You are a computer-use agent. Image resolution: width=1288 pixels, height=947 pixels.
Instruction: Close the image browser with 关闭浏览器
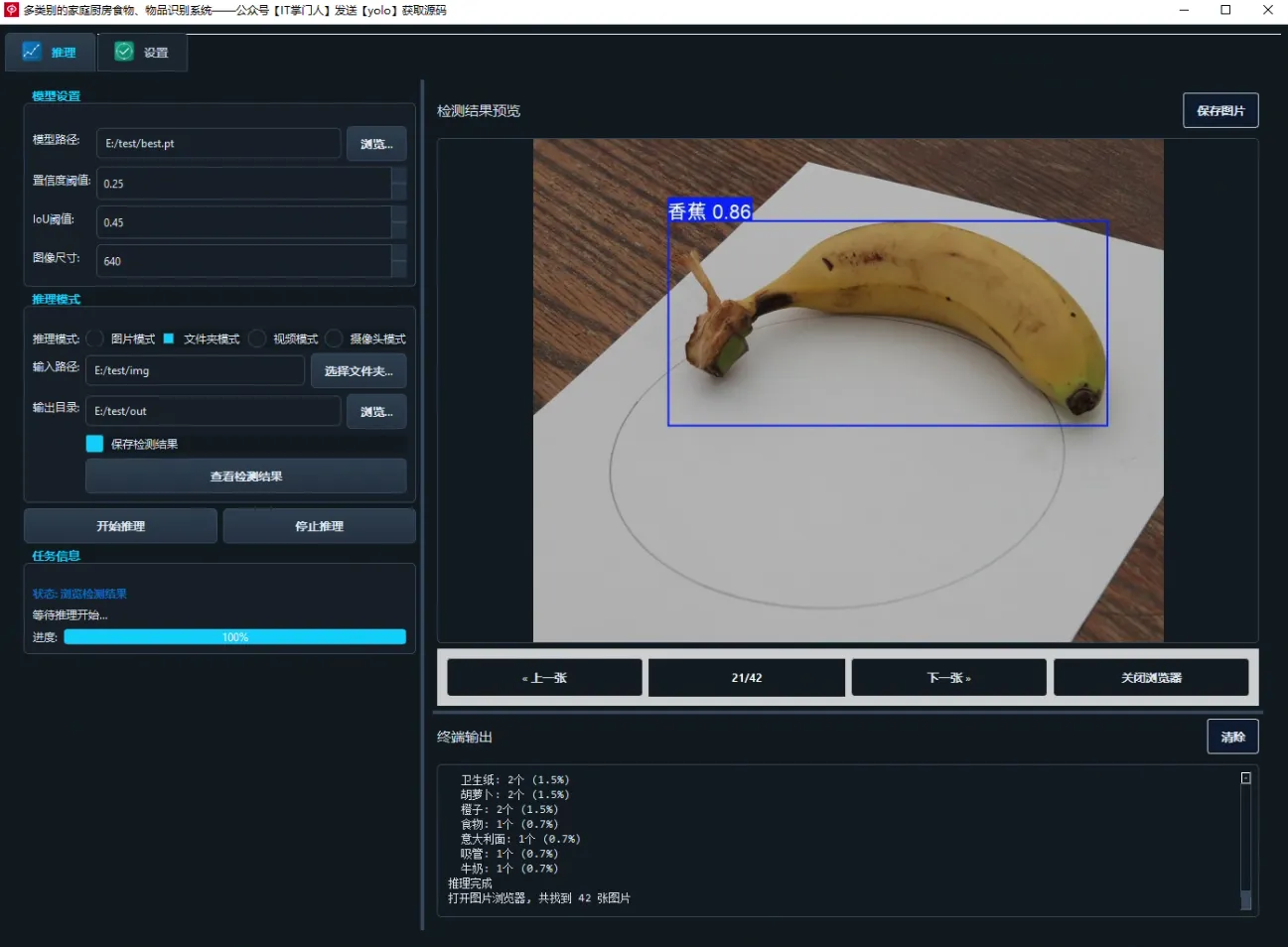tap(1151, 678)
